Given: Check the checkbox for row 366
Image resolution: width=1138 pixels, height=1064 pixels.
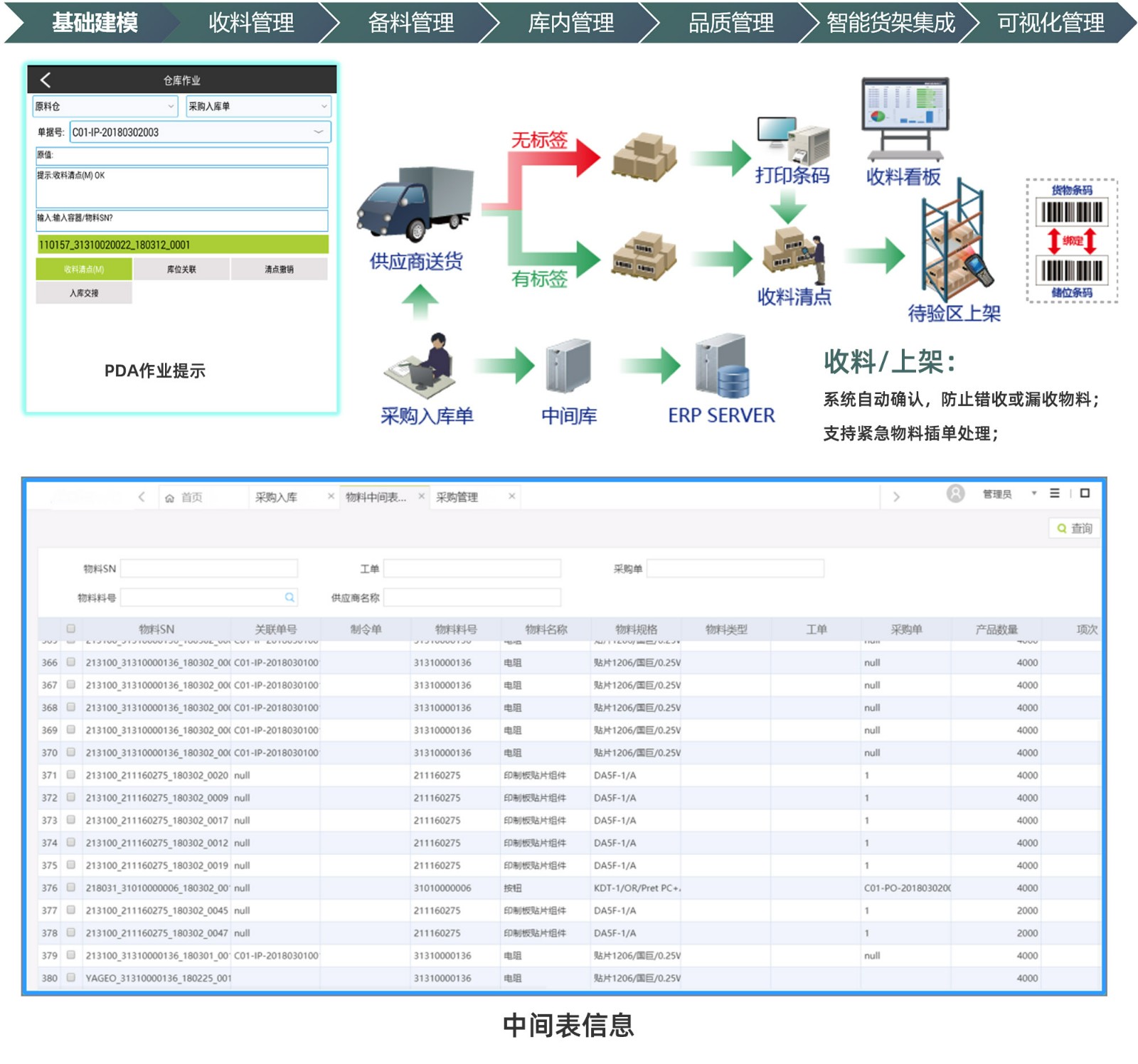Looking at the screenshot, I should (x=70, y=662).
